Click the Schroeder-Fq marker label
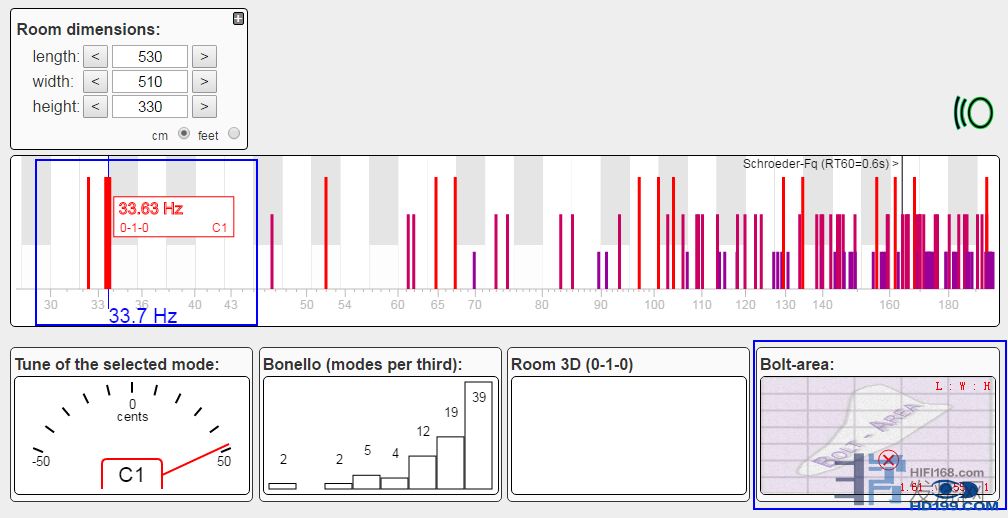 [x=820, y=164]
